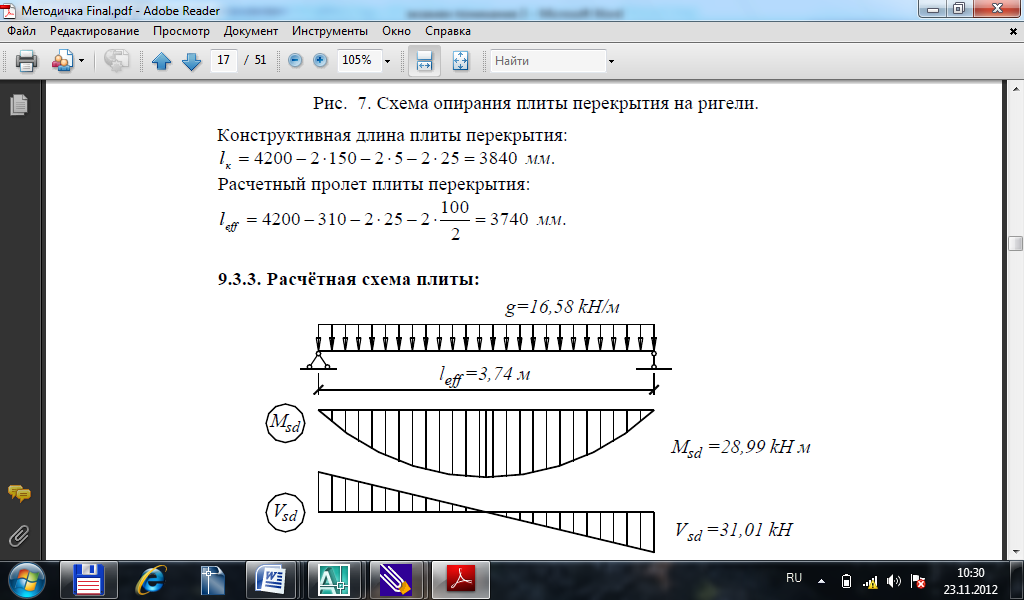This screenshot has width=1024, height=600.
Task: Open the Найти search options dropdown
Action: tap(611, 61)
